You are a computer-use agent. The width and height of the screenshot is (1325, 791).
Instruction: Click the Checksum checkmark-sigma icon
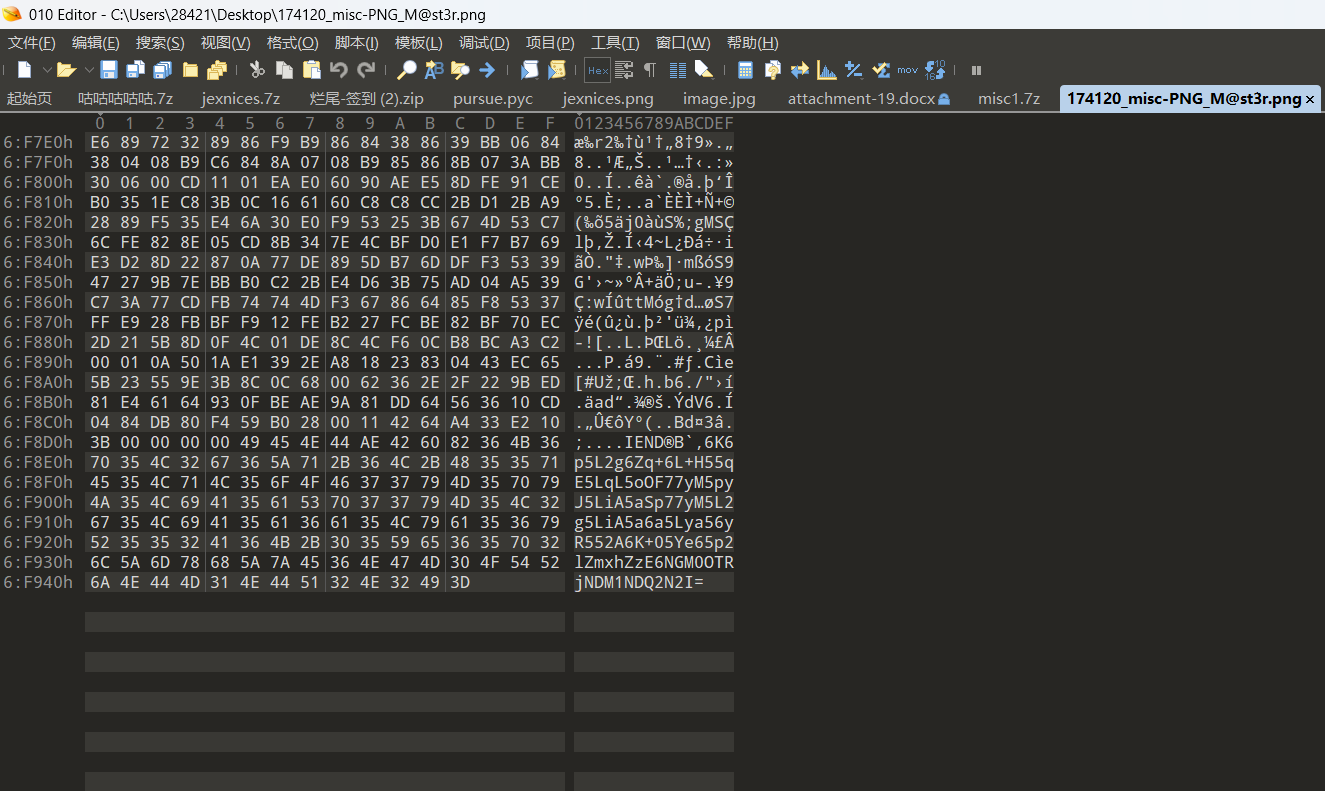pos(880,70)
